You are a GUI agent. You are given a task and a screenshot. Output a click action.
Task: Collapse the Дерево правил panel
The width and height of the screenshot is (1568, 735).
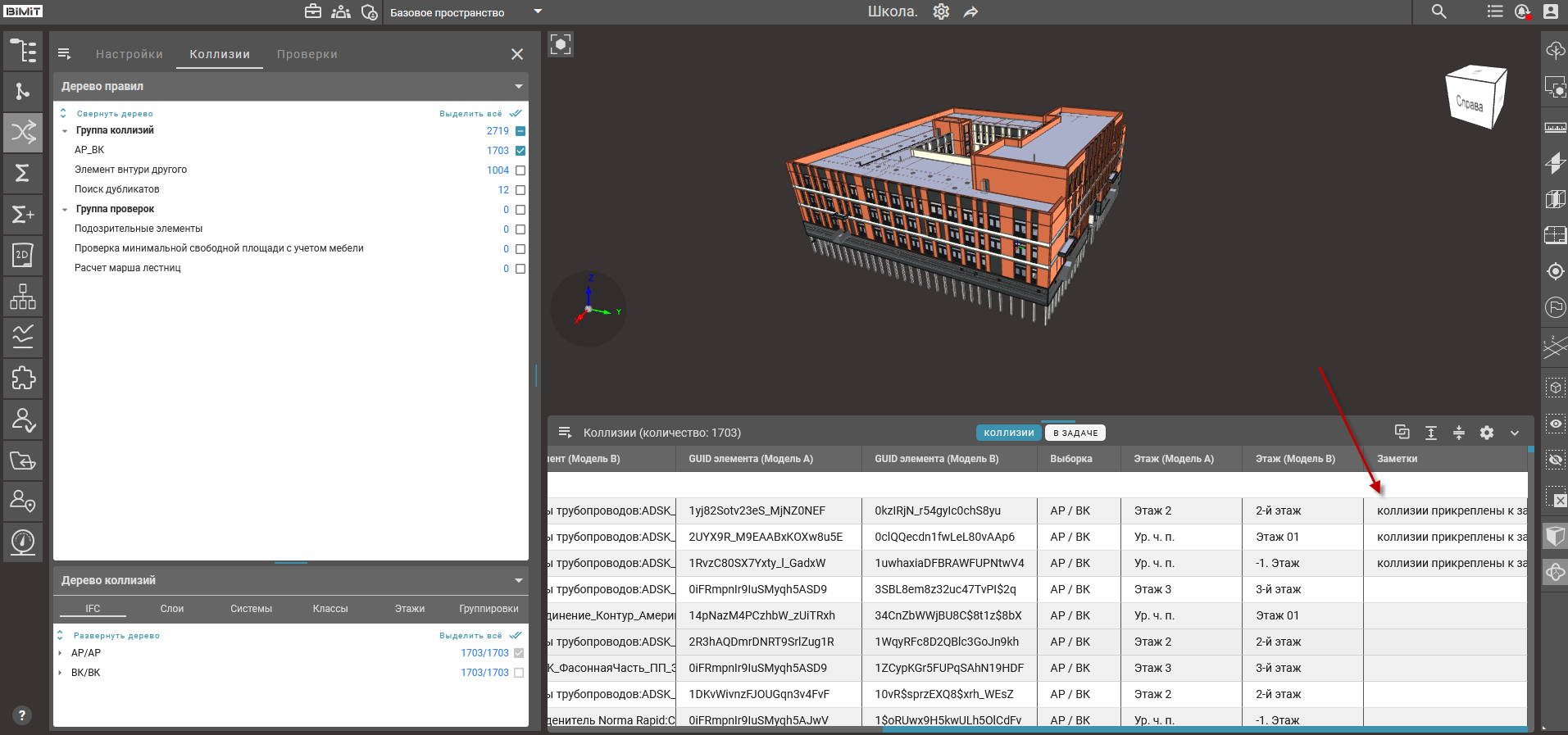coord(518,86)
